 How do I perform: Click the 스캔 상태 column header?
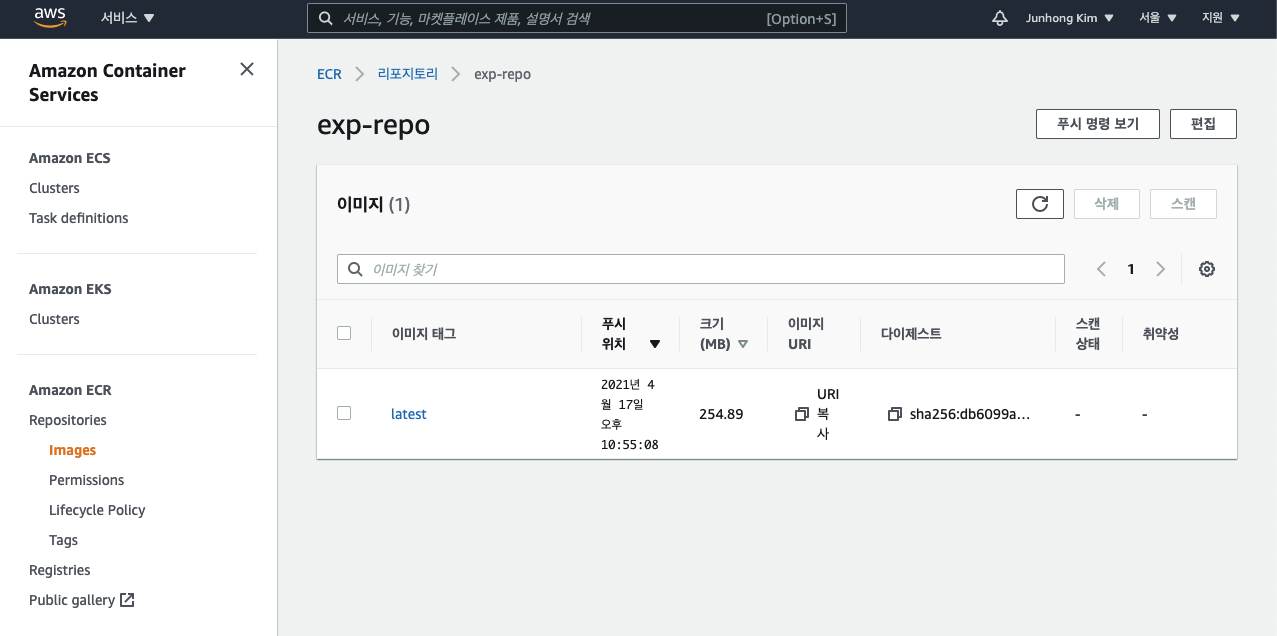[1088, 334]
